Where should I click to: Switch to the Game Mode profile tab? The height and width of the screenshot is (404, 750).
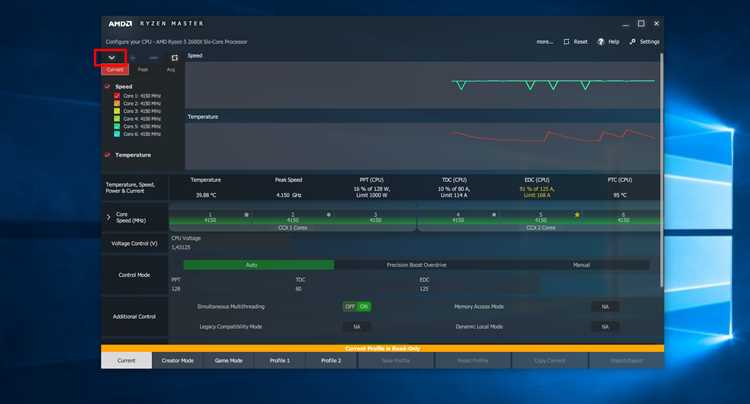coord(229,360)
